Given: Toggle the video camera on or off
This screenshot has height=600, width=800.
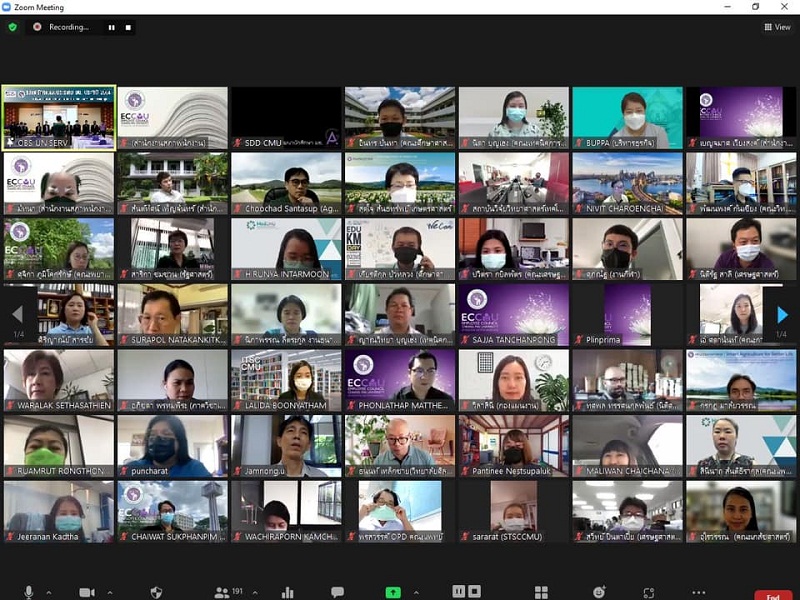Looking at the screenshot, I should click(86, 592).
